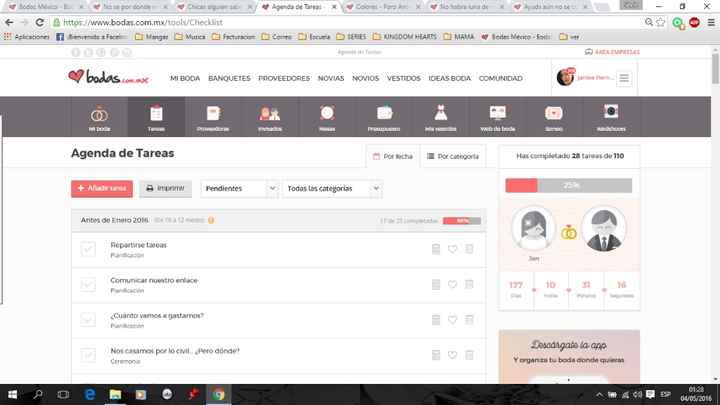
Task: Open the Bienvenido a Facebook bookmark
Action: coord(92,37)
